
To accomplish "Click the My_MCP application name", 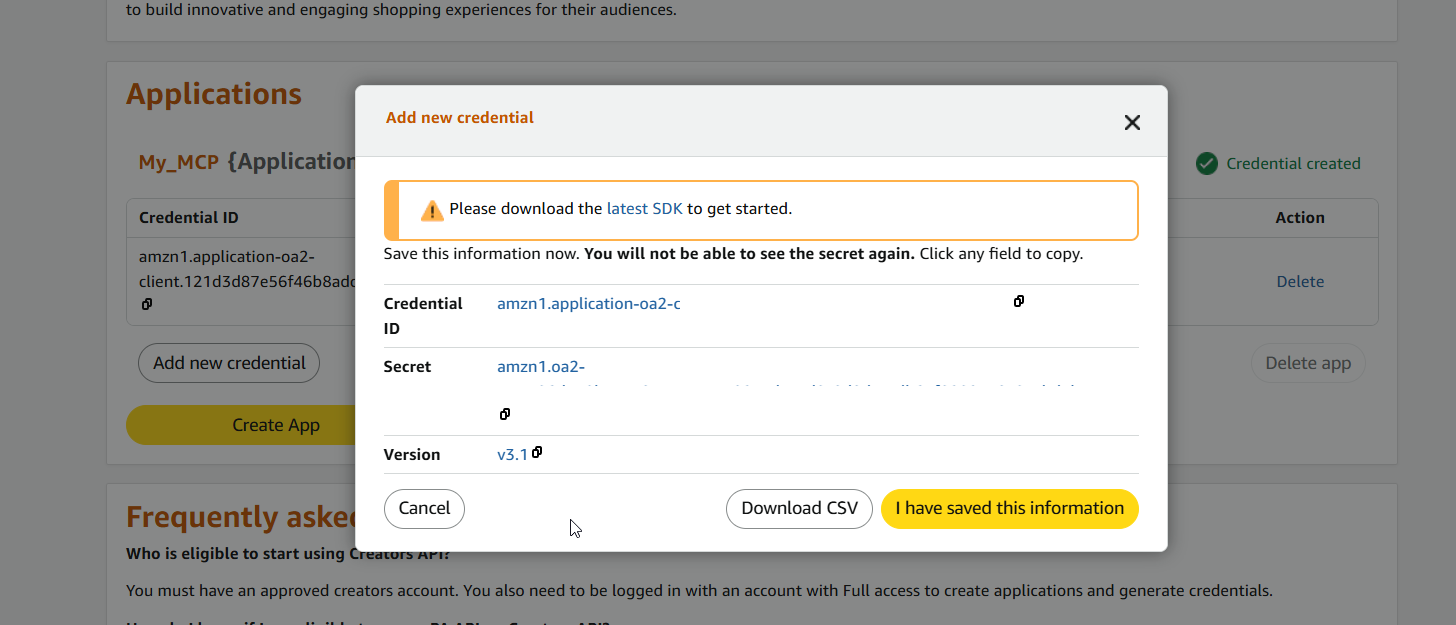I will point(178,162).
